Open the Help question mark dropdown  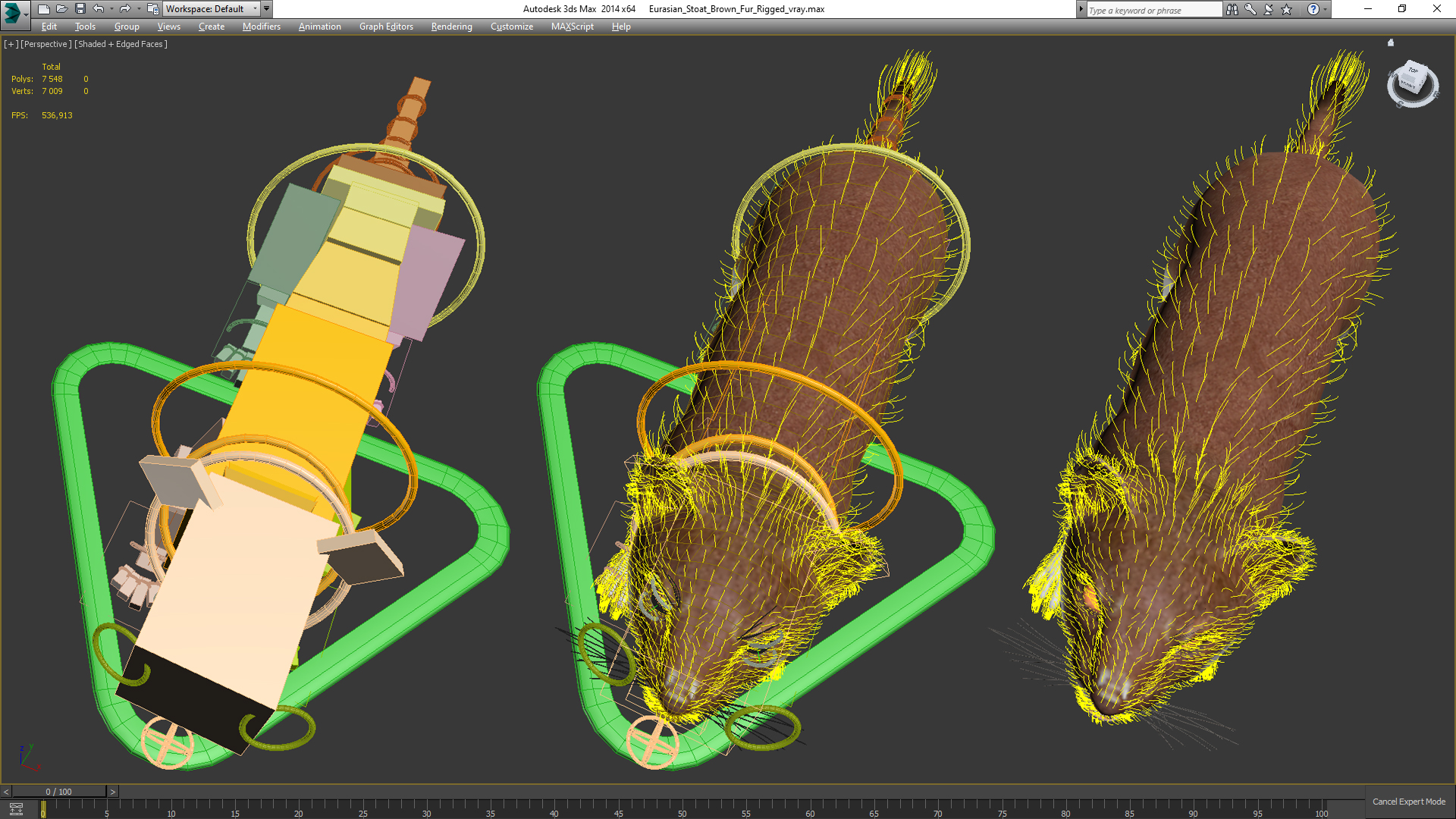(x=1313, y=9)
